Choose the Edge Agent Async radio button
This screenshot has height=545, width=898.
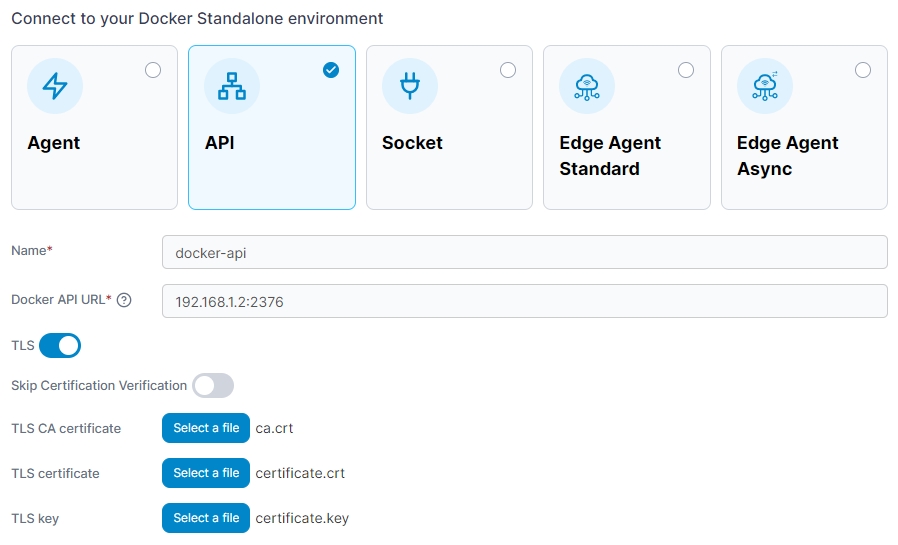863,70
